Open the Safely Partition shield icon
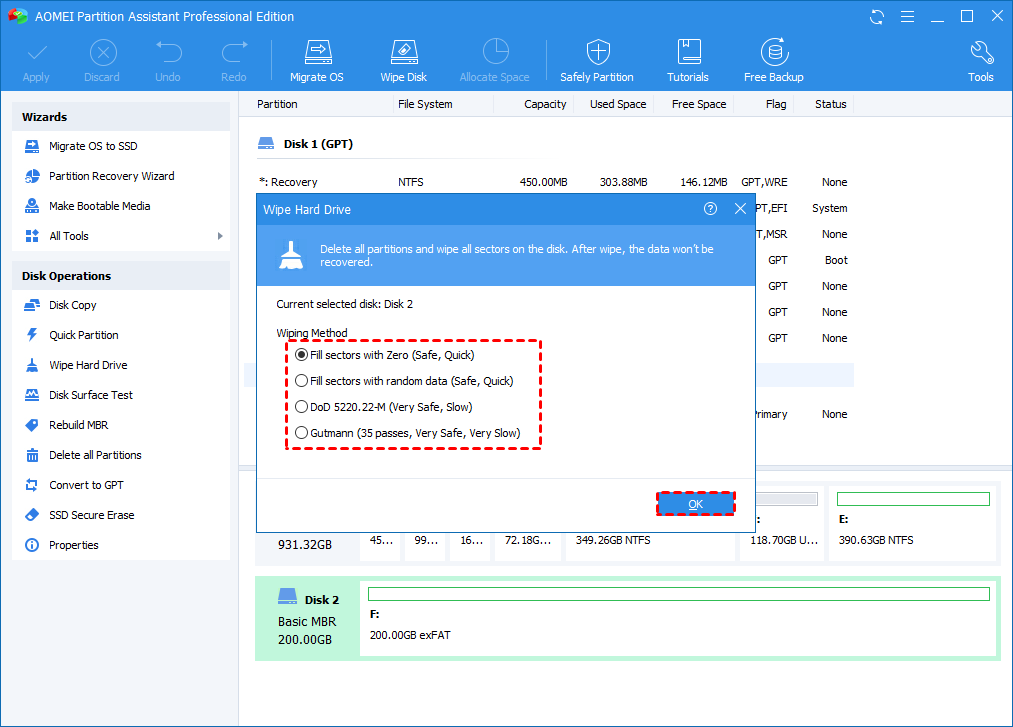 click(x=598, y=52)
